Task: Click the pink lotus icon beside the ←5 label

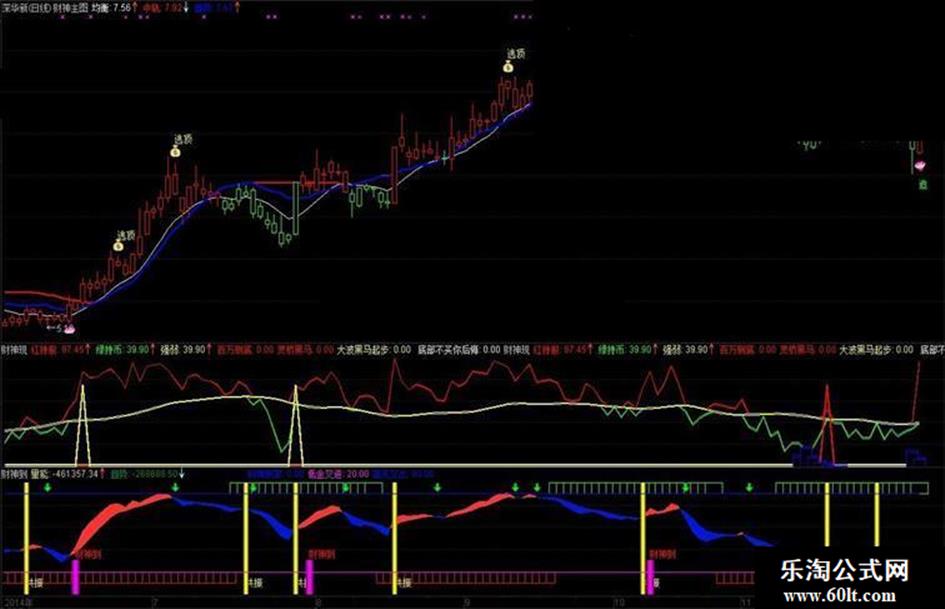Action: tap(69, 329)
